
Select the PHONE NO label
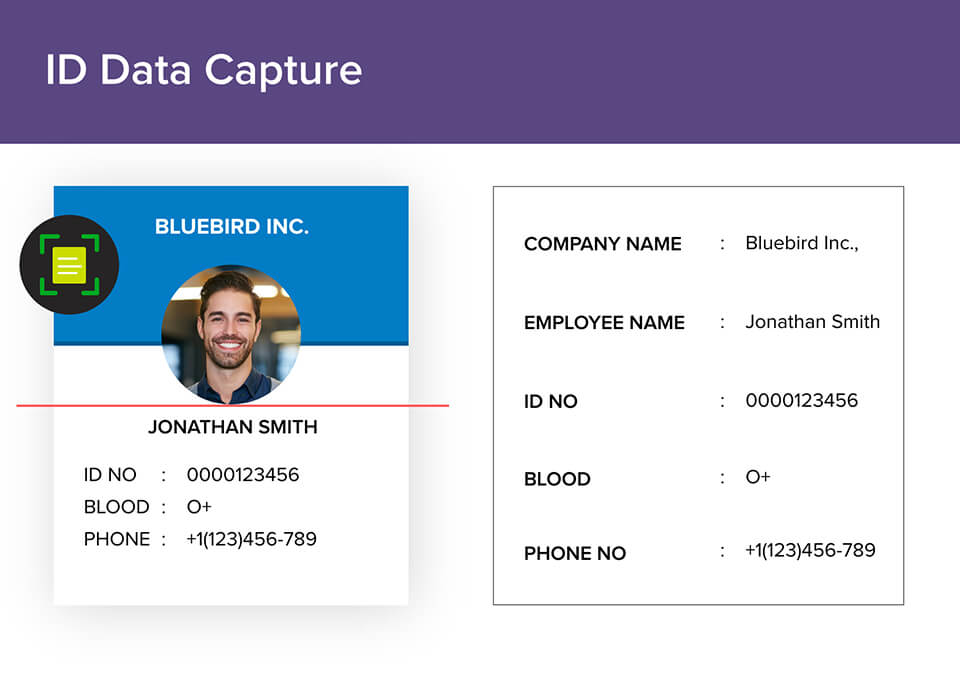(574, 554)
